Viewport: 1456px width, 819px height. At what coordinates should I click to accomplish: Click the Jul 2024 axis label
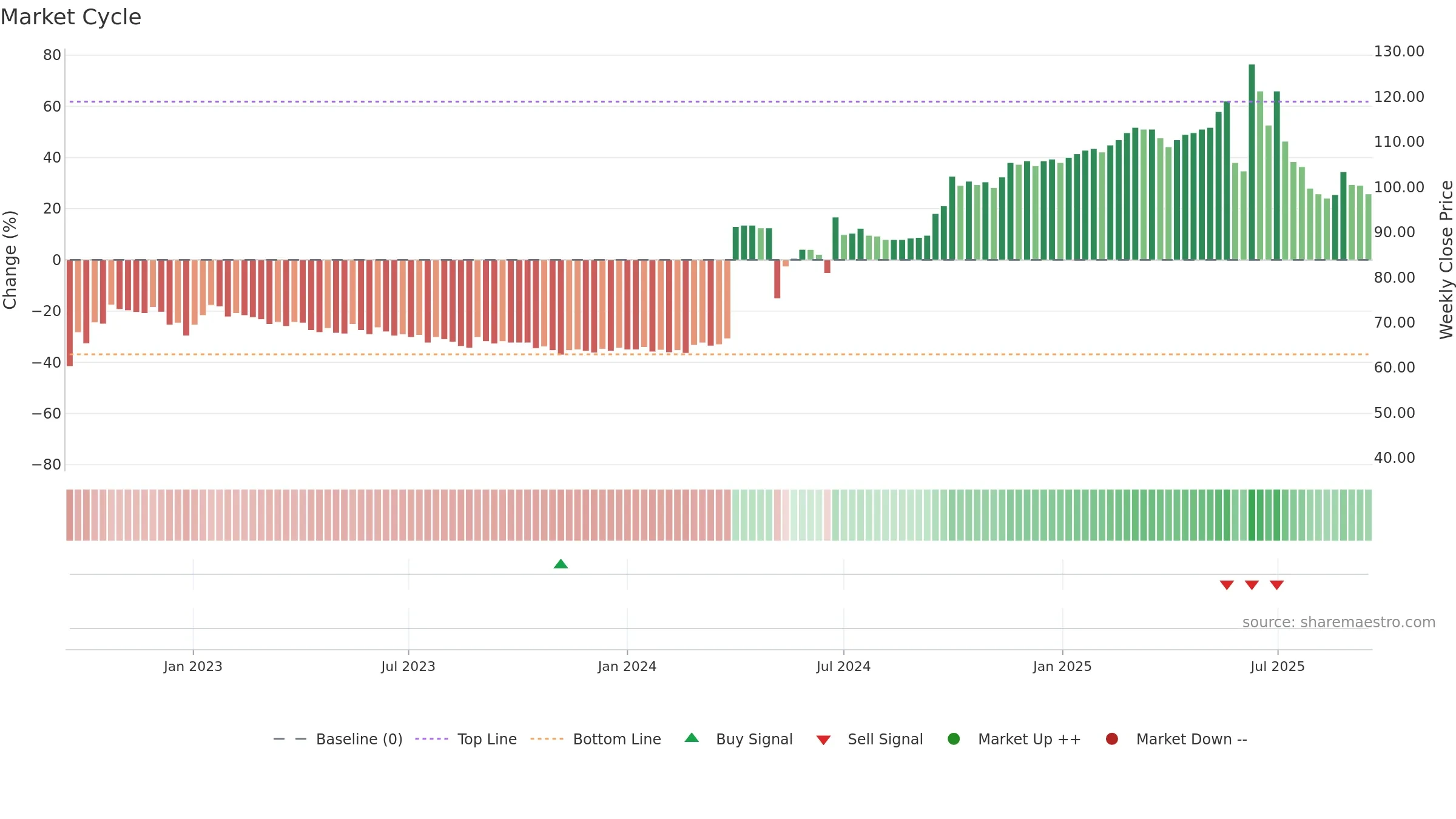pyautogui.click(x=843, y=667)
